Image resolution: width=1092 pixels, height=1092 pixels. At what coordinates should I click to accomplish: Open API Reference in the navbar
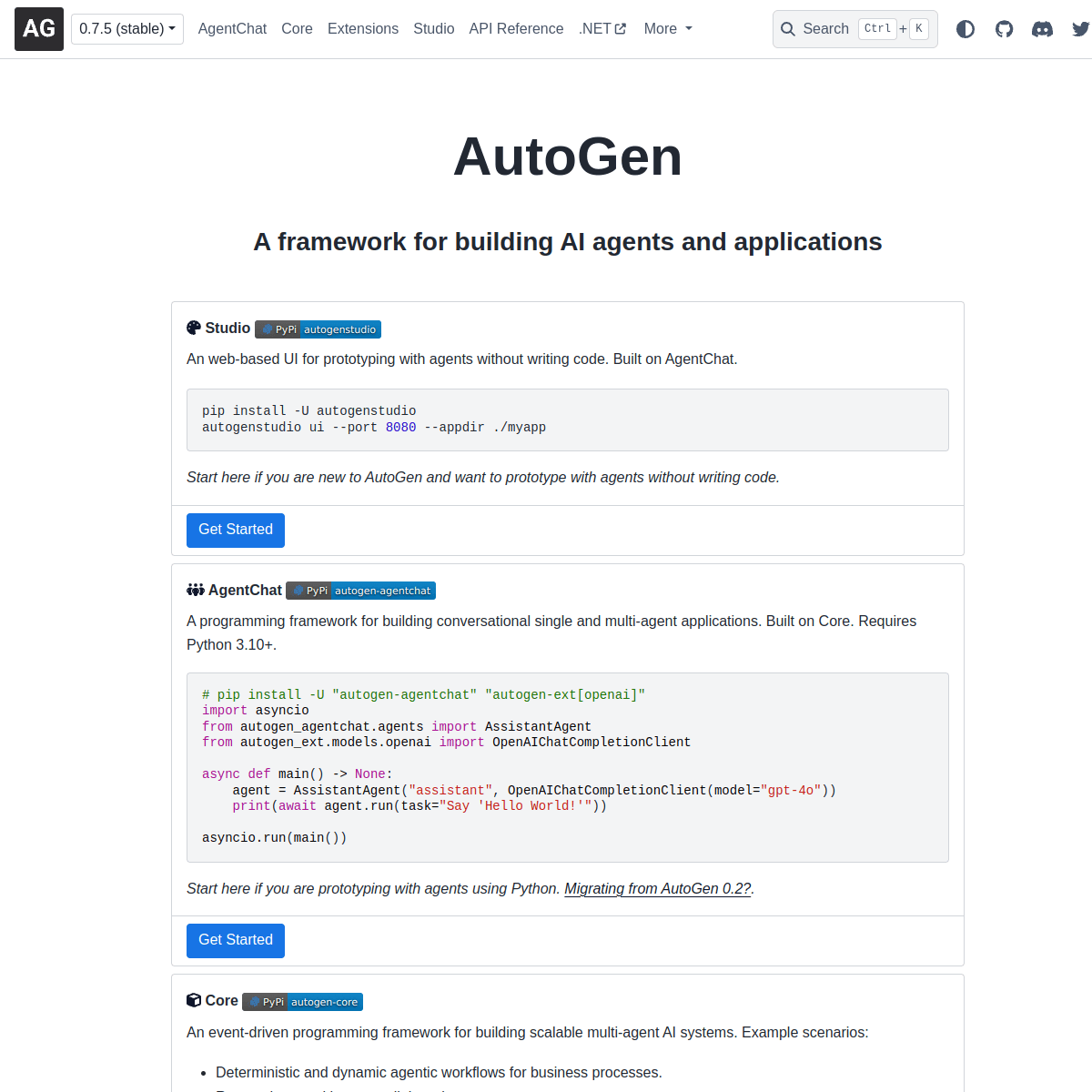tap(516, 29)
